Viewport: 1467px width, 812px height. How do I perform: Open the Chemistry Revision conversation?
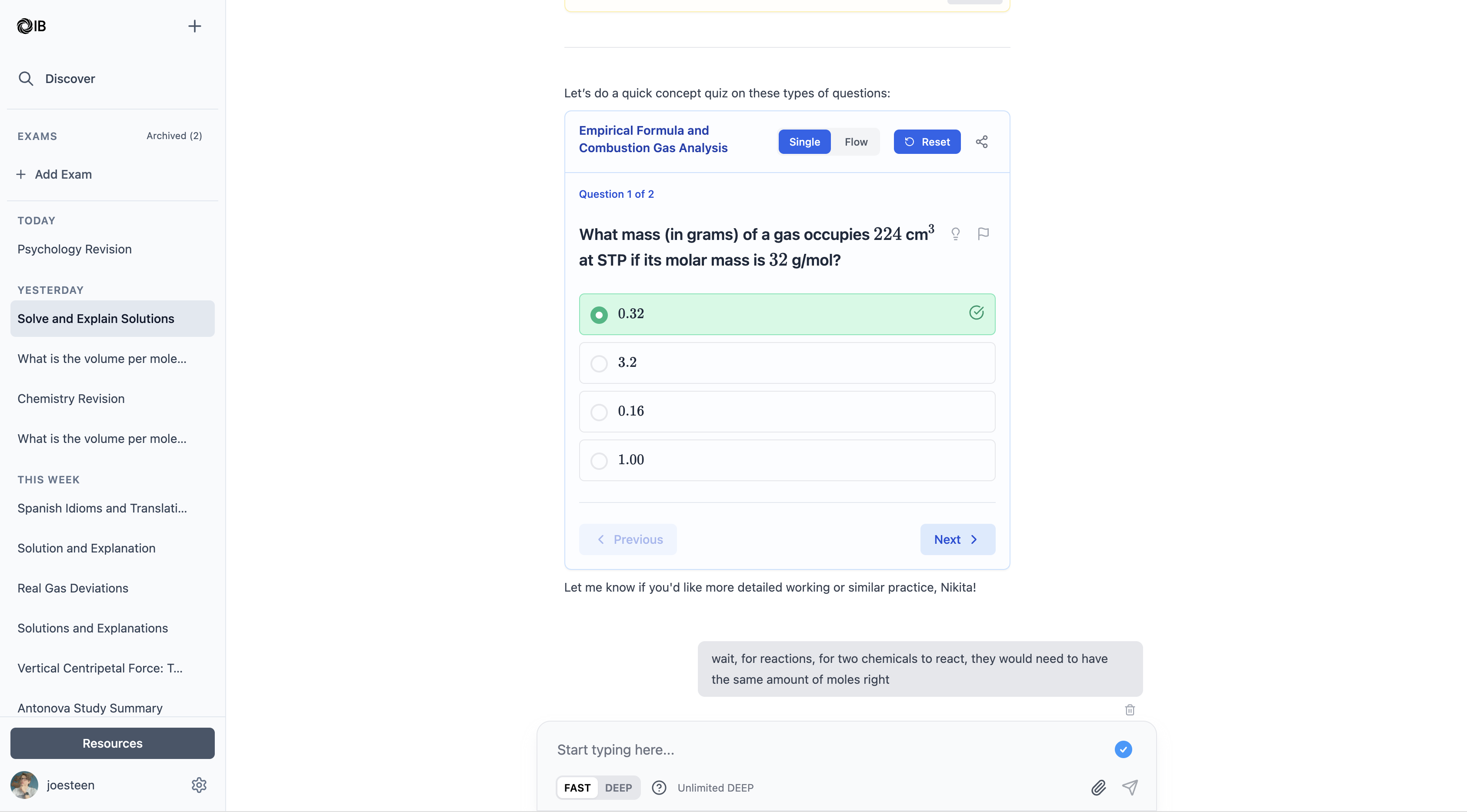click(70, 399)
